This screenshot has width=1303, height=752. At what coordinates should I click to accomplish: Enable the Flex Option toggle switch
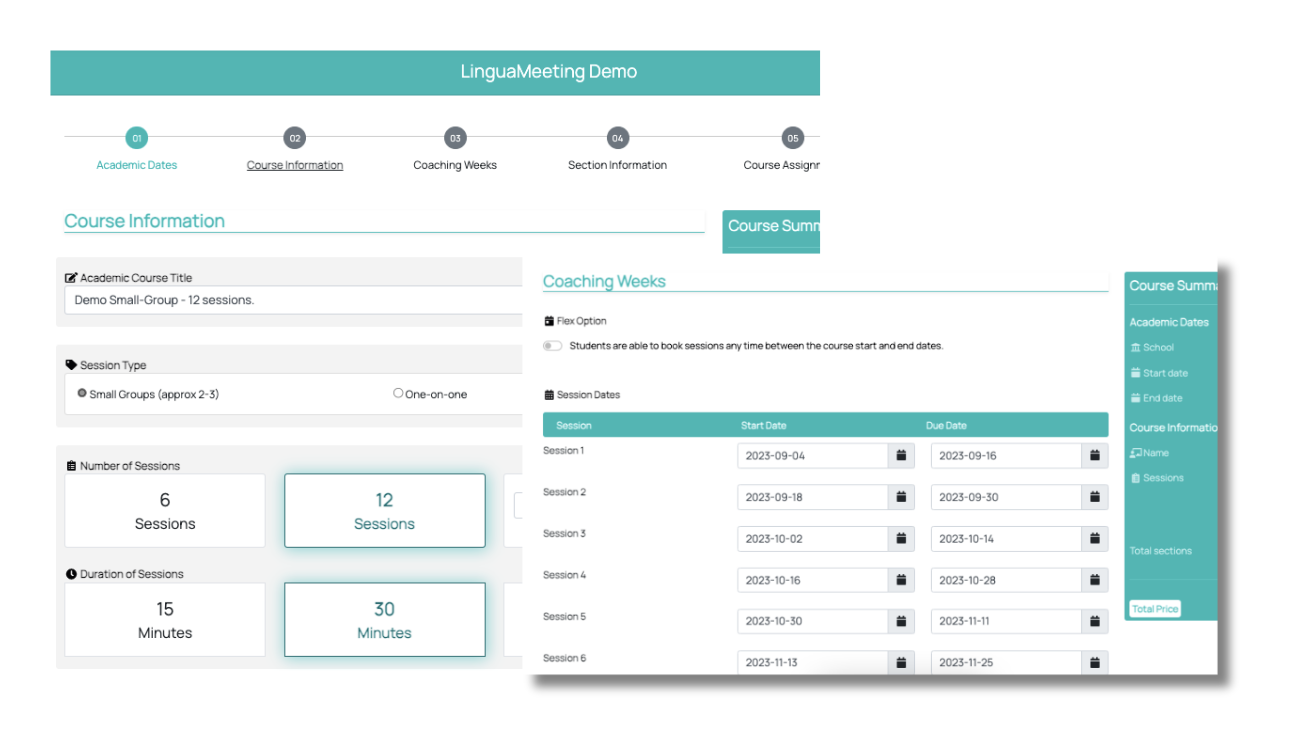click(552, 346)
